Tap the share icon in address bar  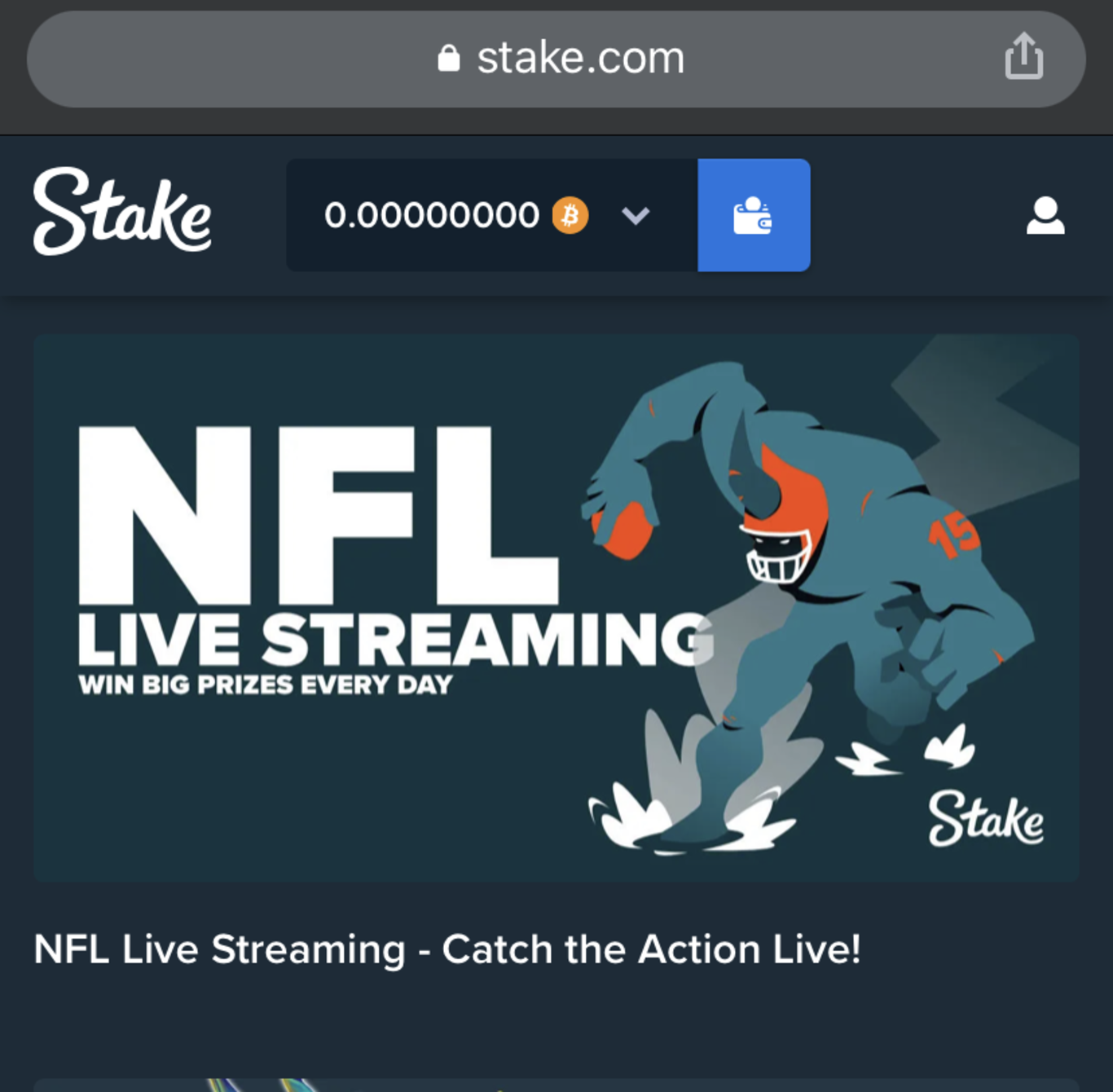click(x=1023, y=56)
